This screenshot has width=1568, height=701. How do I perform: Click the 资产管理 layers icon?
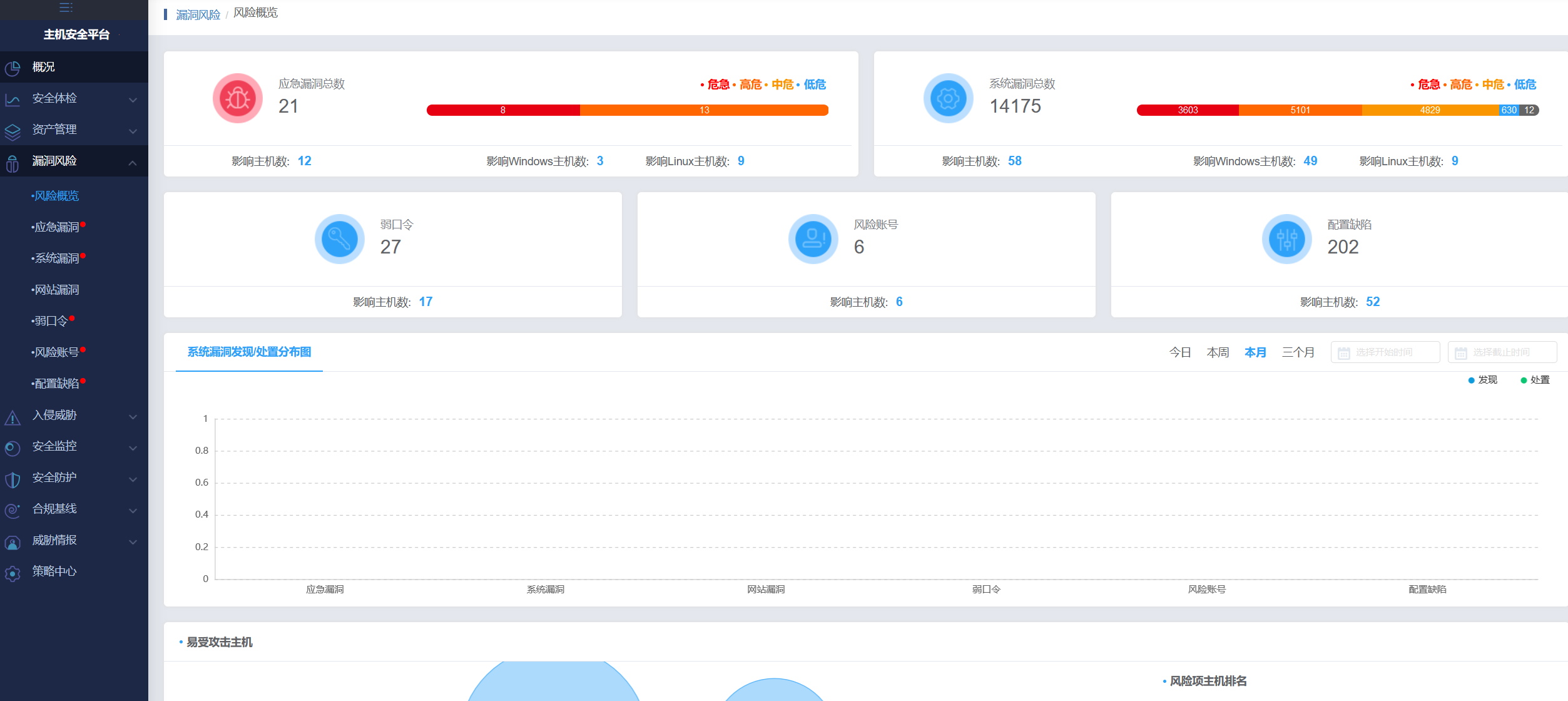click(x=13, y=131)
